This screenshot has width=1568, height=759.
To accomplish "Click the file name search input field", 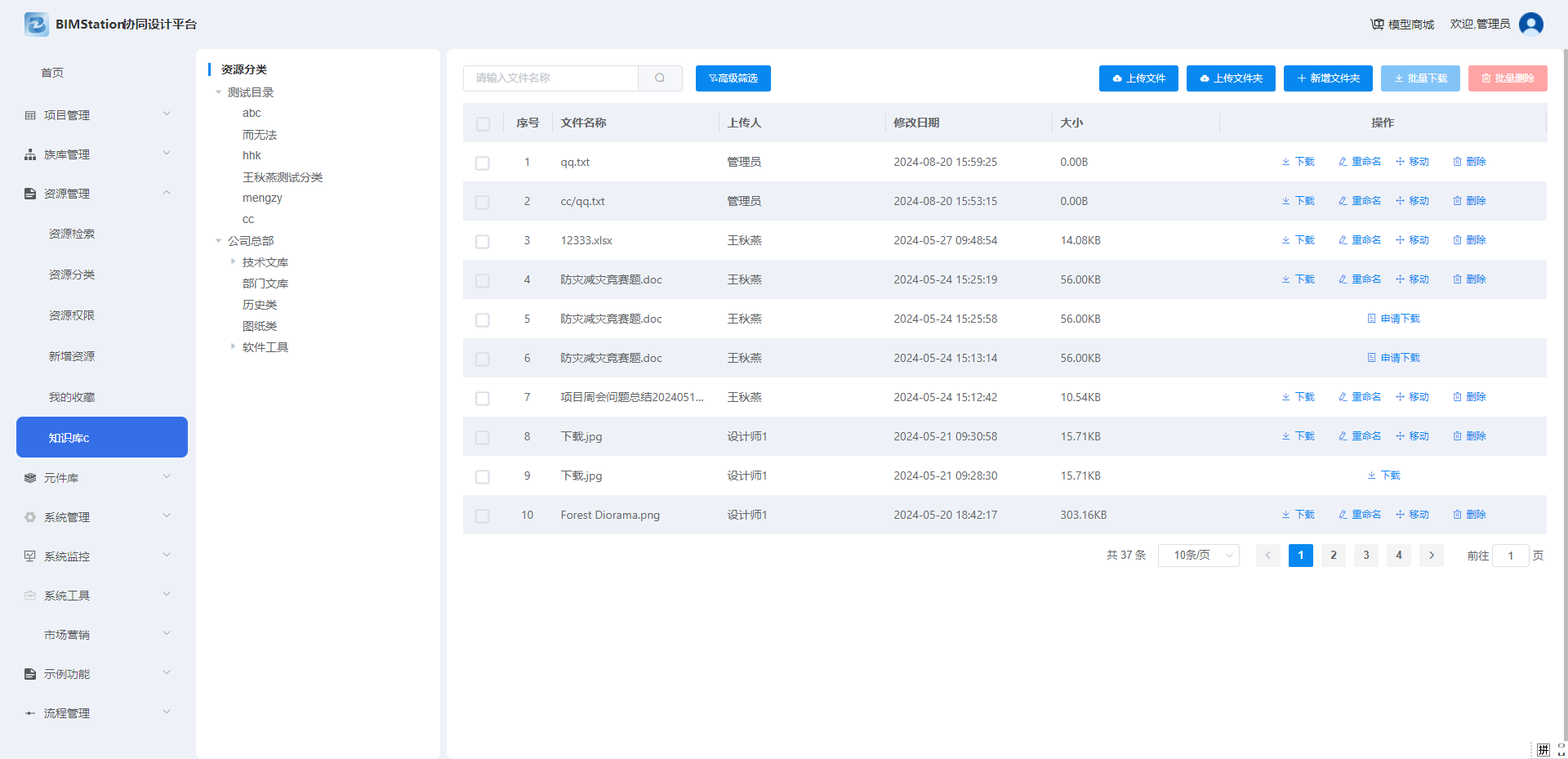I will point(550,78).
